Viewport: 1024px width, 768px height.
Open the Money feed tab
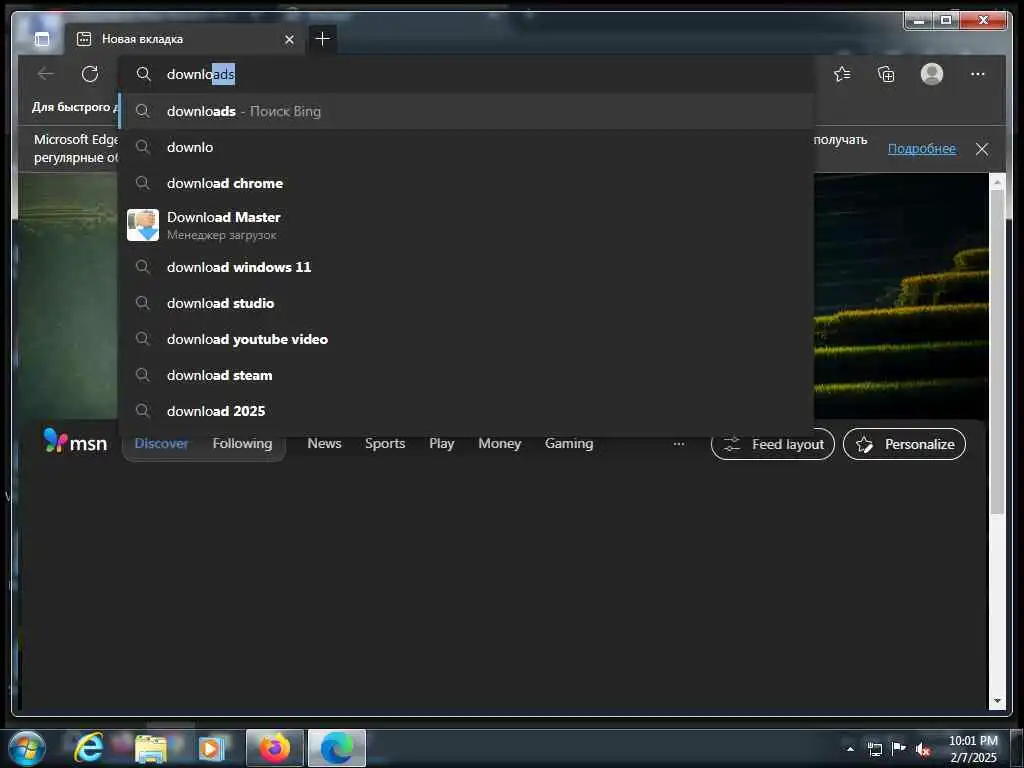coord(500,443)
